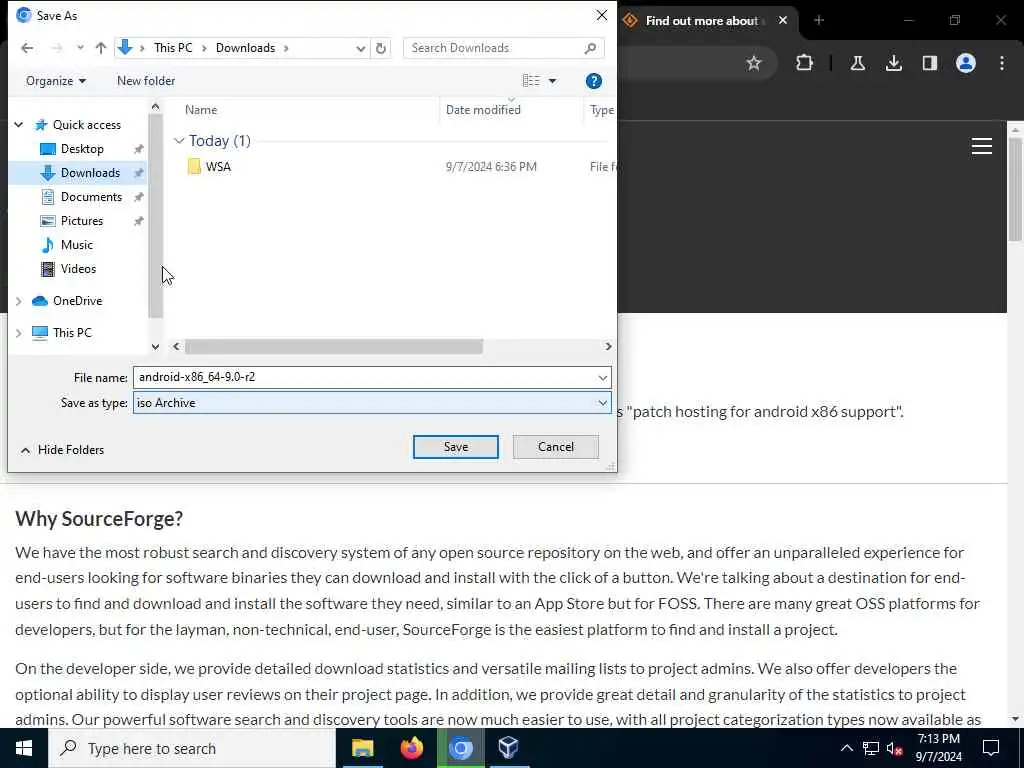The height and width of the screenshot is (768, 1024).
Task: Click Downloads in address breadcrumb
Action: [x=246, y=48]
